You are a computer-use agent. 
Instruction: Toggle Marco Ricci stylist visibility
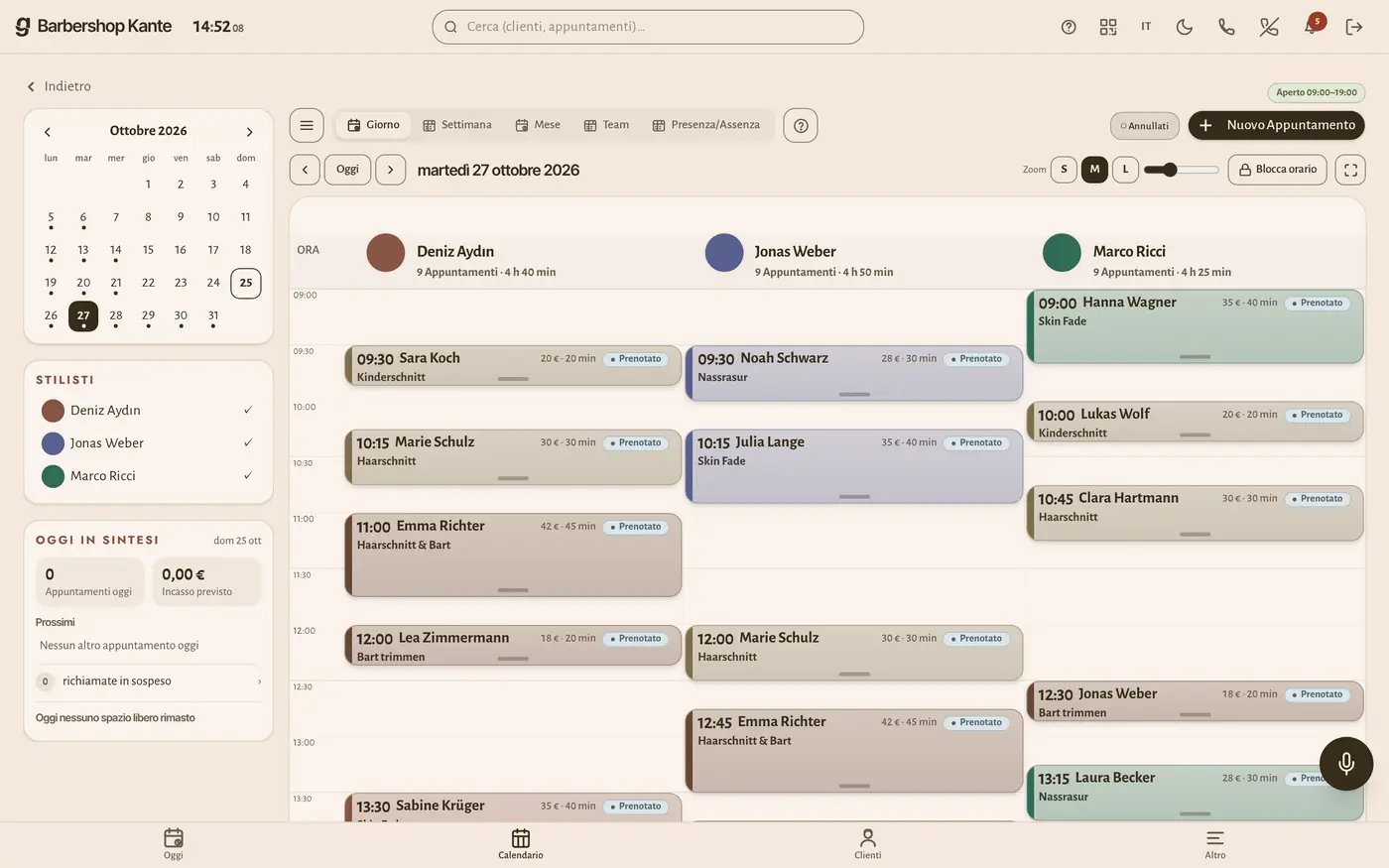tap(148, 476)
